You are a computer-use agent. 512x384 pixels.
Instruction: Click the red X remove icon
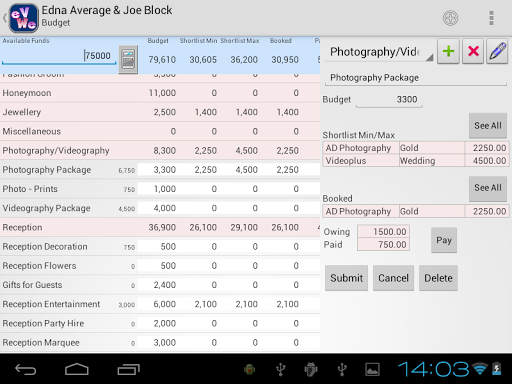(x=473, y=51)
